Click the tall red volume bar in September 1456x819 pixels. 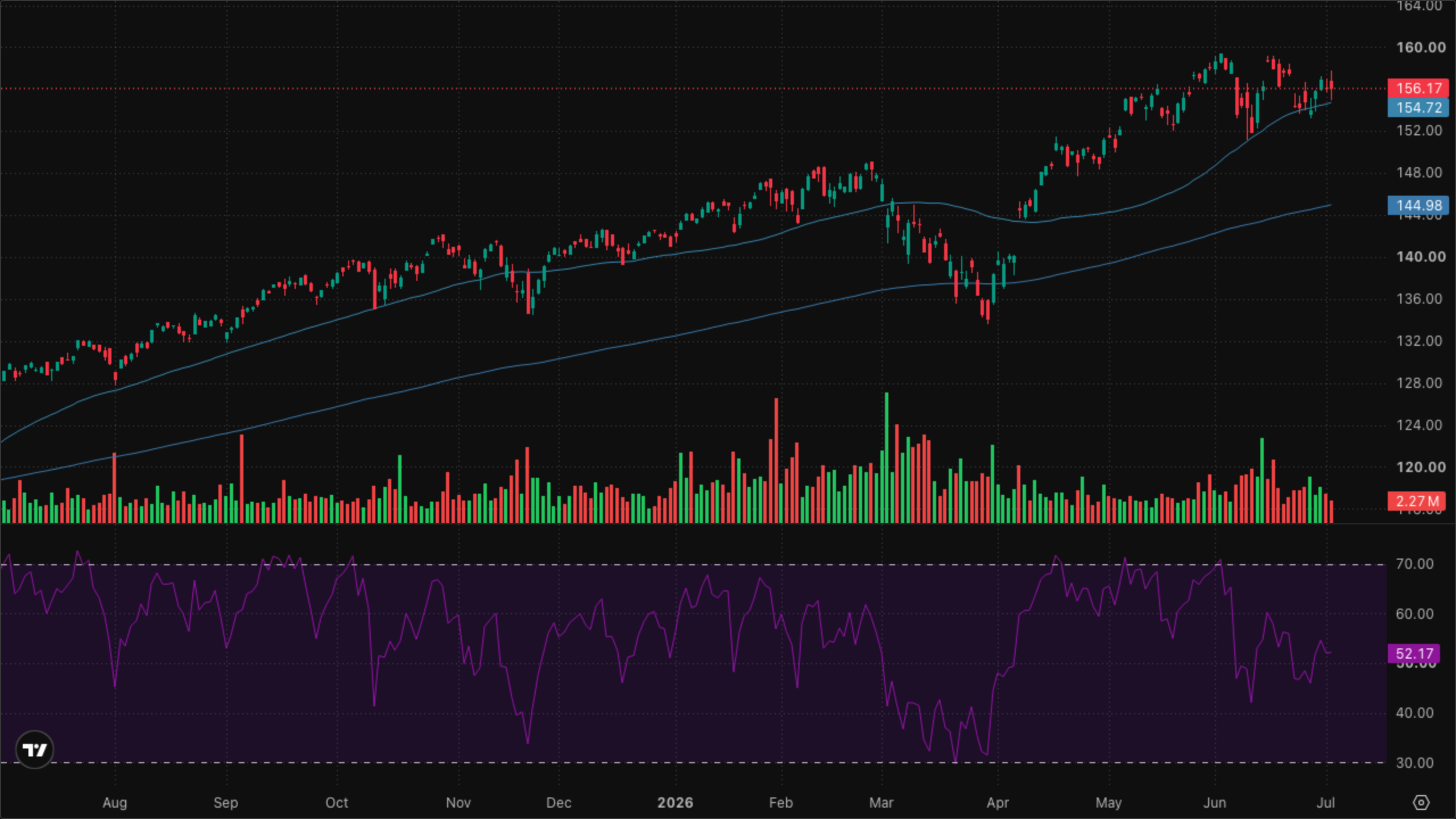[x=242, y=479]
